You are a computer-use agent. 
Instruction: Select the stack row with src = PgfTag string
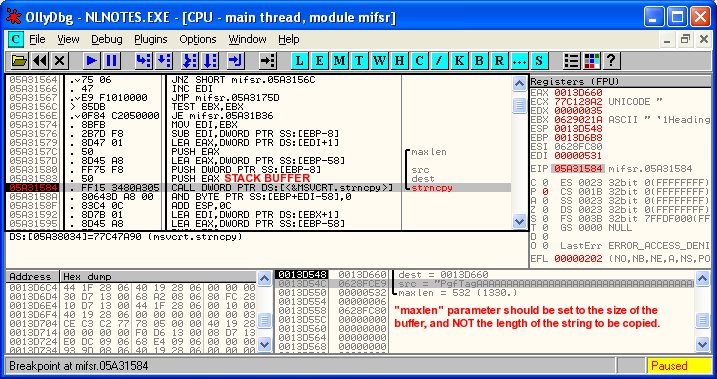485,284
